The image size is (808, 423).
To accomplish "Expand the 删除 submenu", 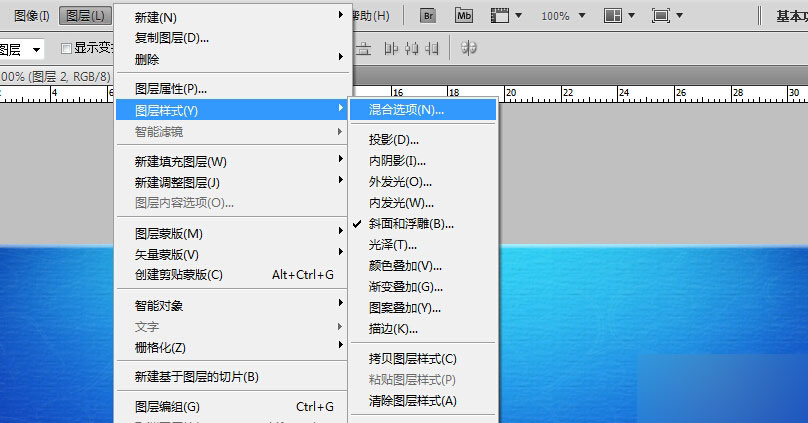I will pyautogui.click(x=233, y=59).
